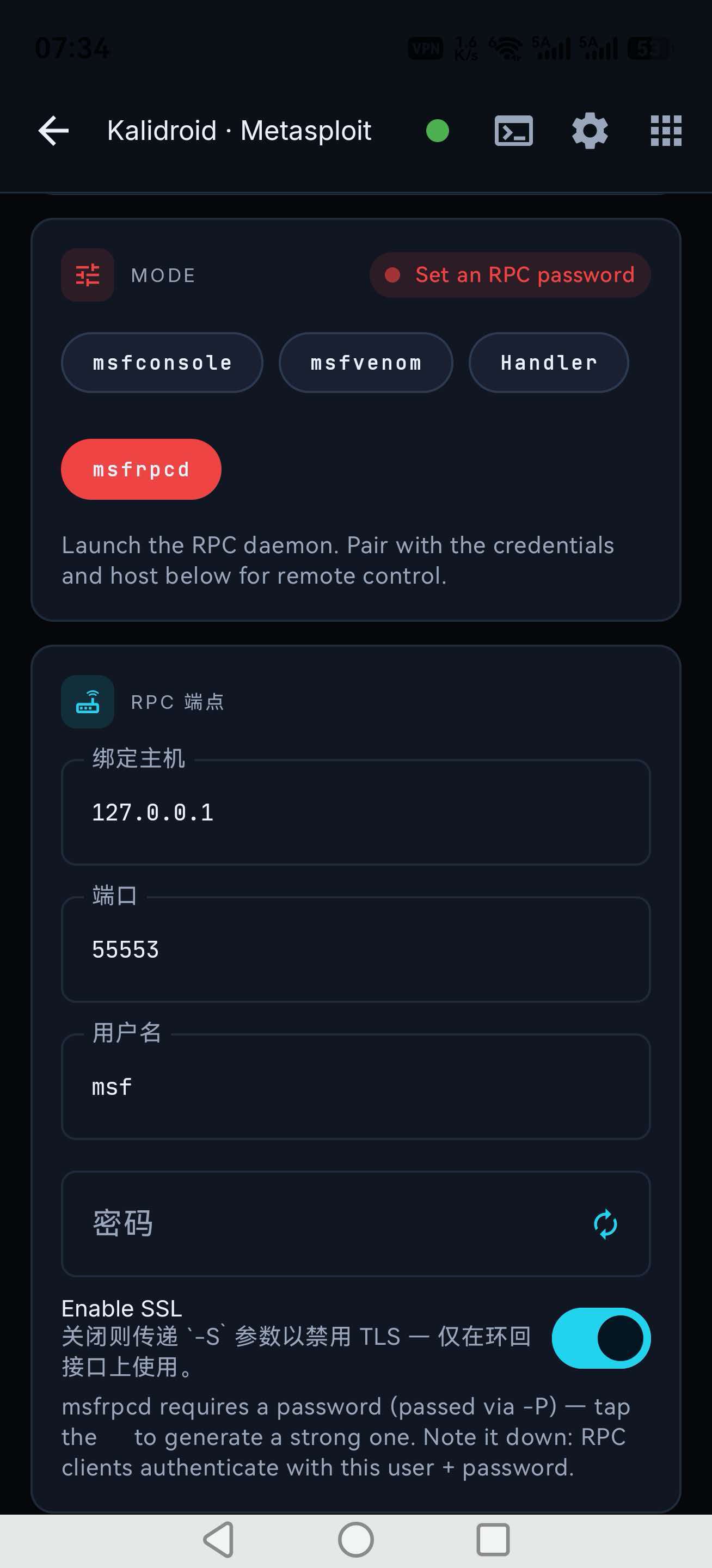712x1568 pixels.
Task: Open the terminal console icon
Action: tap(514, 131)
